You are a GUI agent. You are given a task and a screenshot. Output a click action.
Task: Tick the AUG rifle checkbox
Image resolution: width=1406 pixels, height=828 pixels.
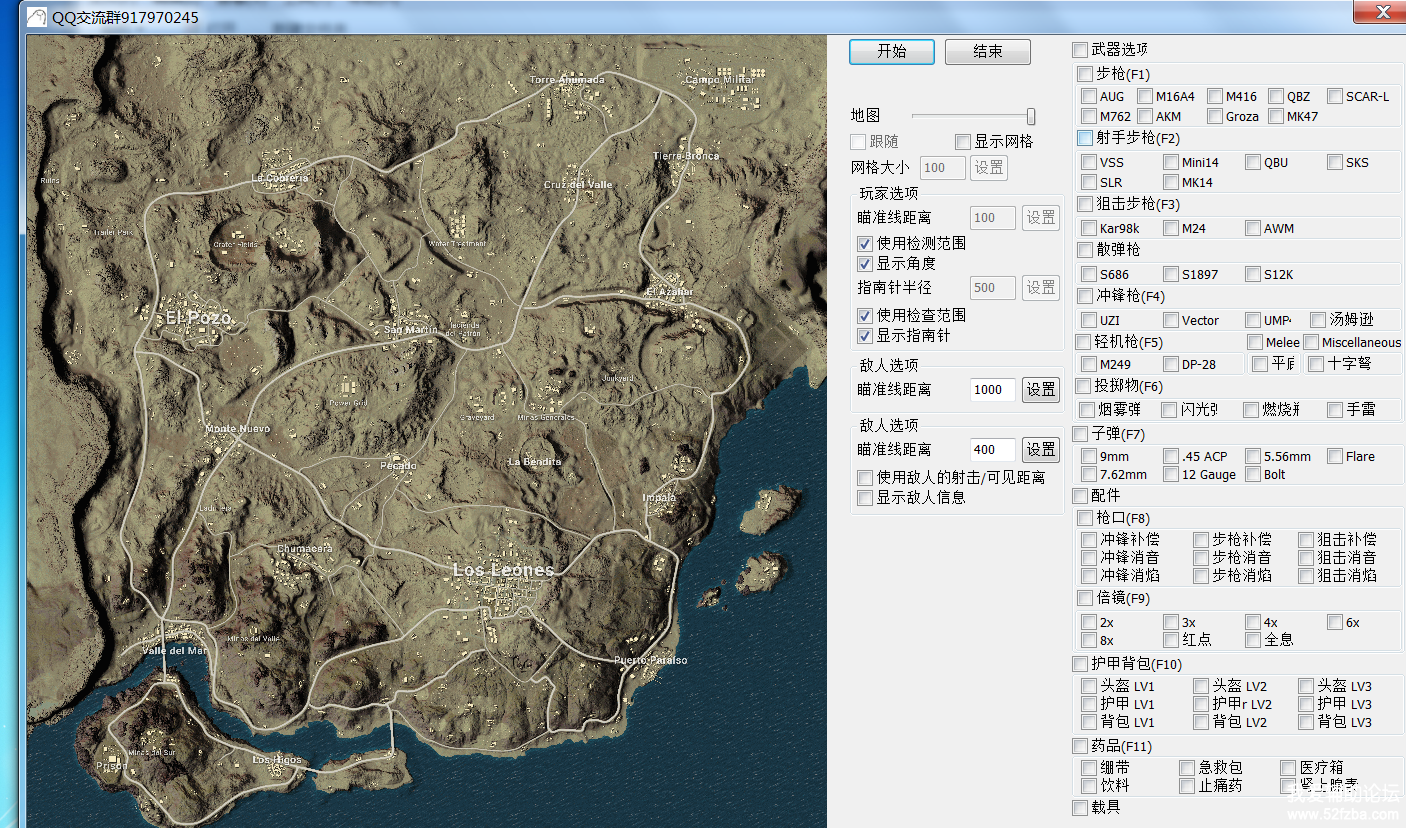(1089, 96)
